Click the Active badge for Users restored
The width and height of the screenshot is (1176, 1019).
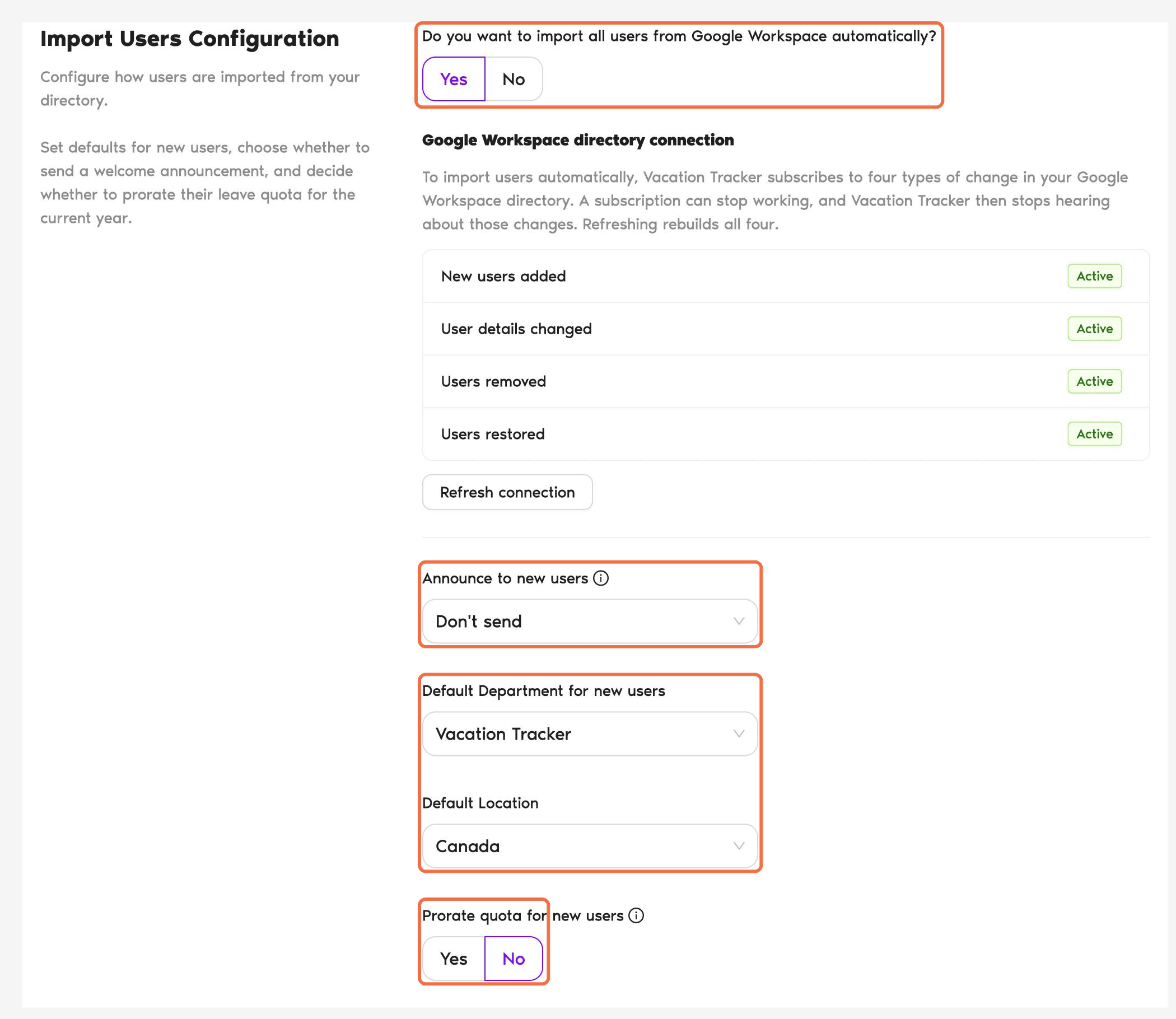click(x=1095, y=434)
